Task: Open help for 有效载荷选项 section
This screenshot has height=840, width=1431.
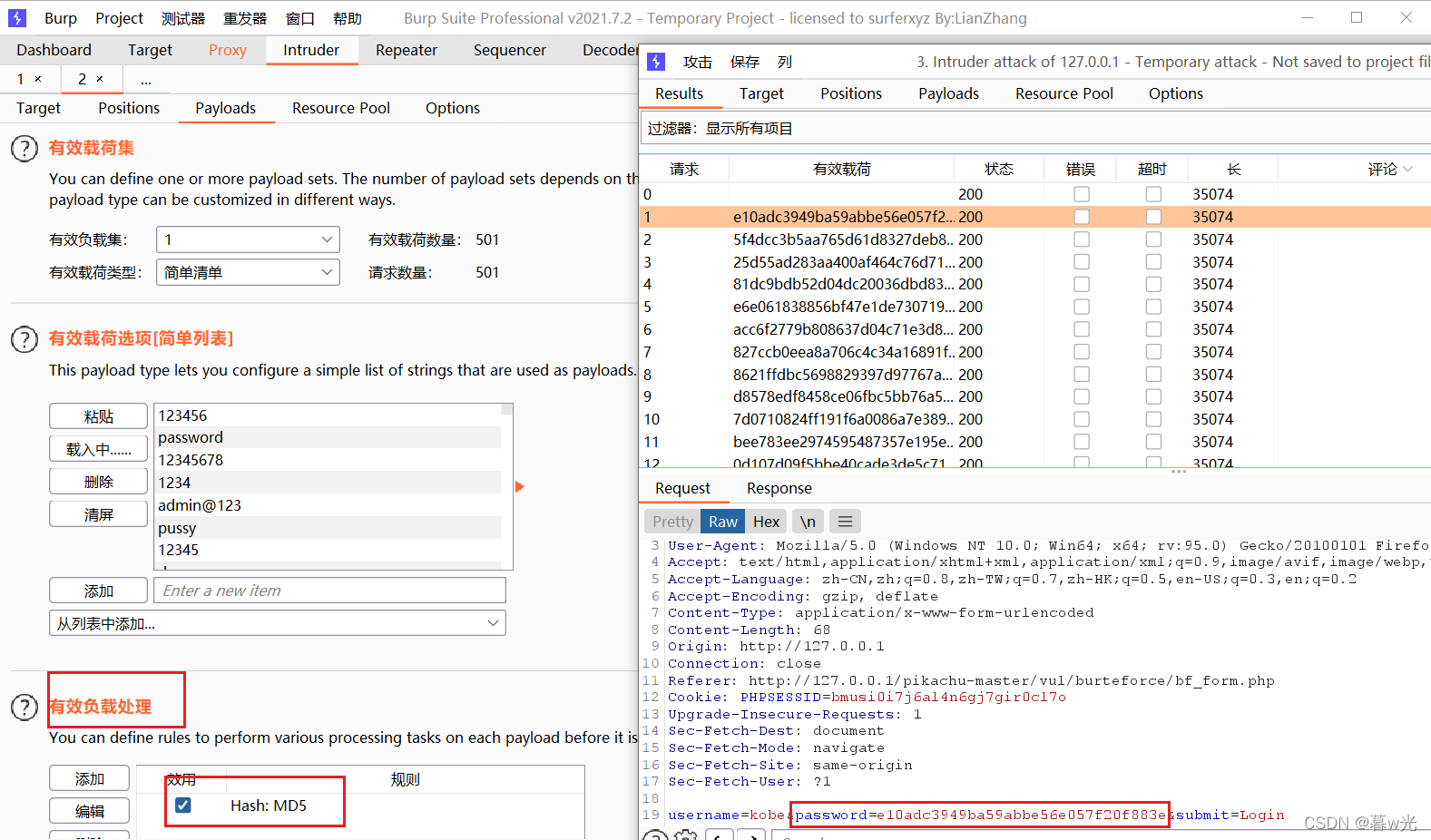Action: pos(25,339)
